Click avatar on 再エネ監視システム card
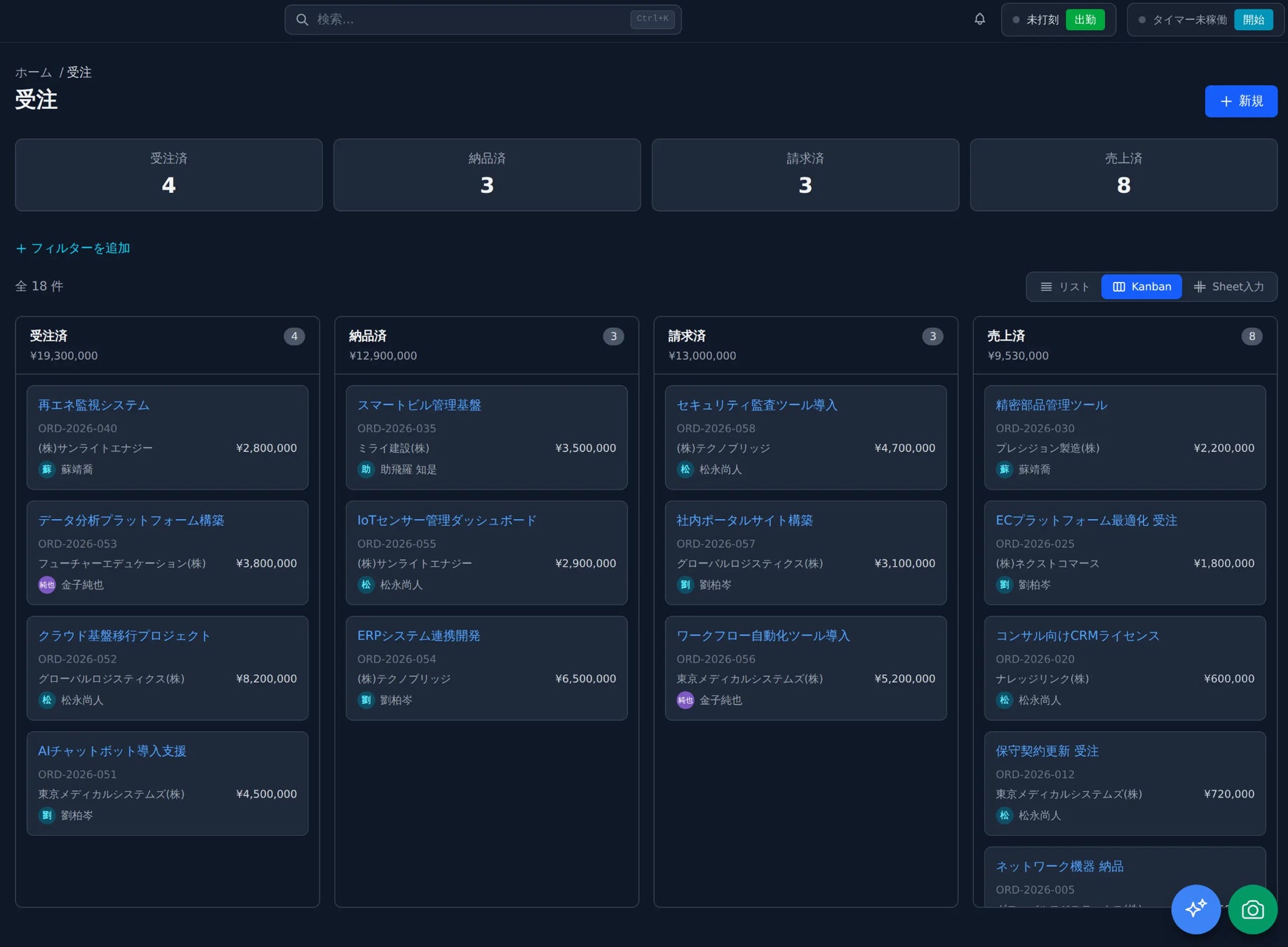 pyautogui.click(x=47, y=469)
